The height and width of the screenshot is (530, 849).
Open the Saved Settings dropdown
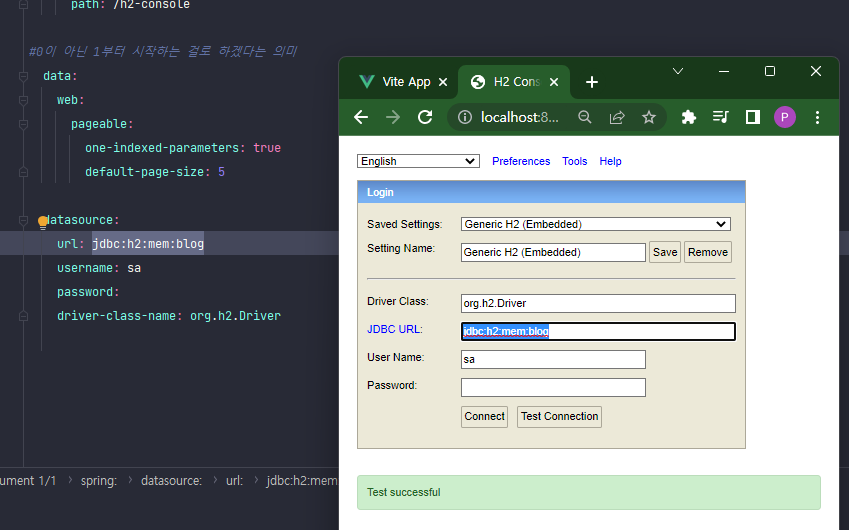[596, 224]
